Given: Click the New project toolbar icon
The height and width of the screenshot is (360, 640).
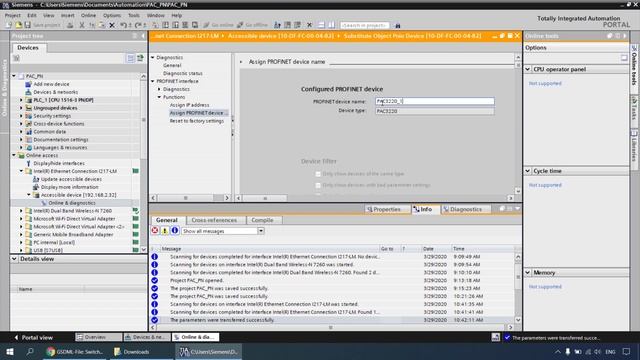Looking at the screenshot, I should pyautogui.click(x=9, y=25).
